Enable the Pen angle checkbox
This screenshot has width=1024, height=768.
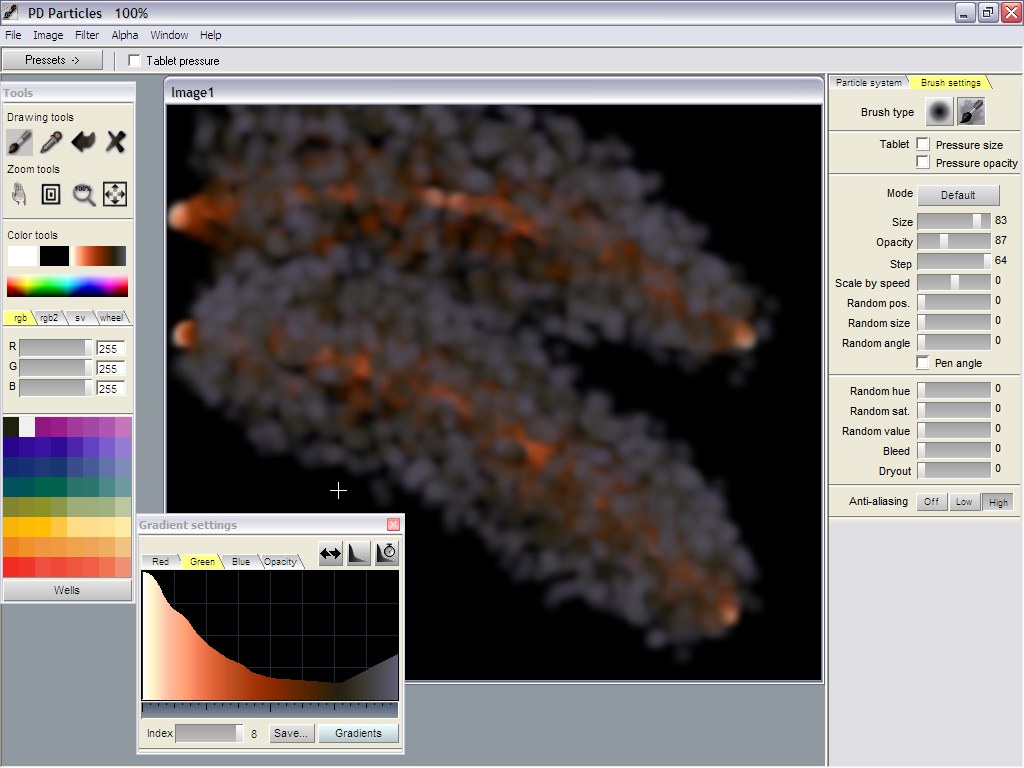tap(923, 363)
